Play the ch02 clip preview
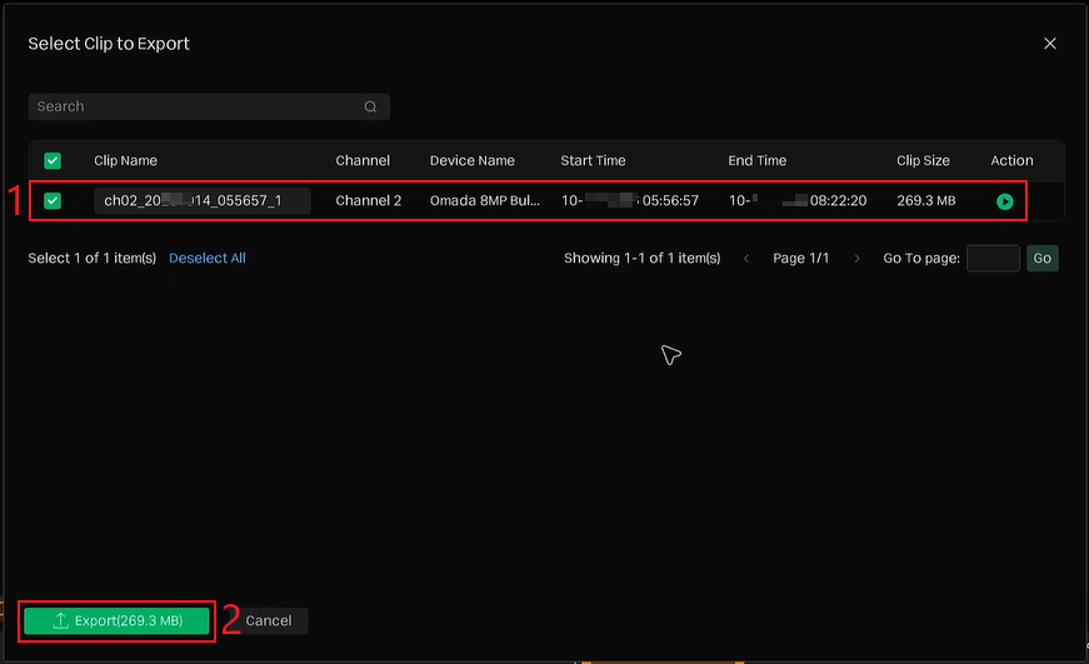Image resolution: width=1089 pixels, height=664 pixels. (x=1004, y=201)
